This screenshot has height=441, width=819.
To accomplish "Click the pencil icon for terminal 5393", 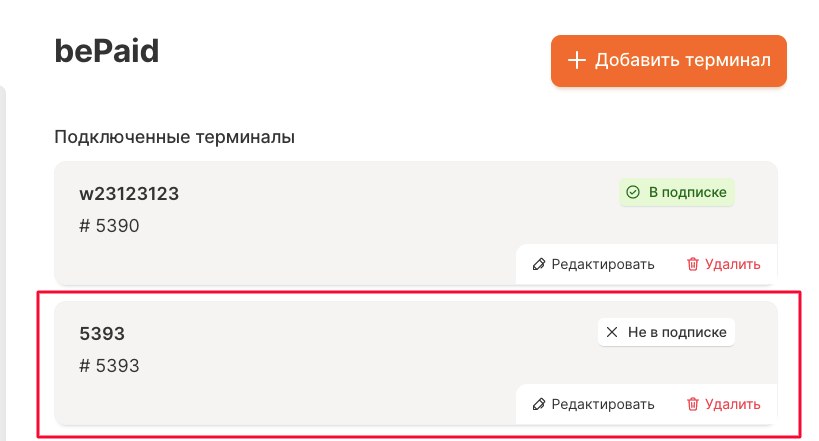I will click(x=539, y=404).
